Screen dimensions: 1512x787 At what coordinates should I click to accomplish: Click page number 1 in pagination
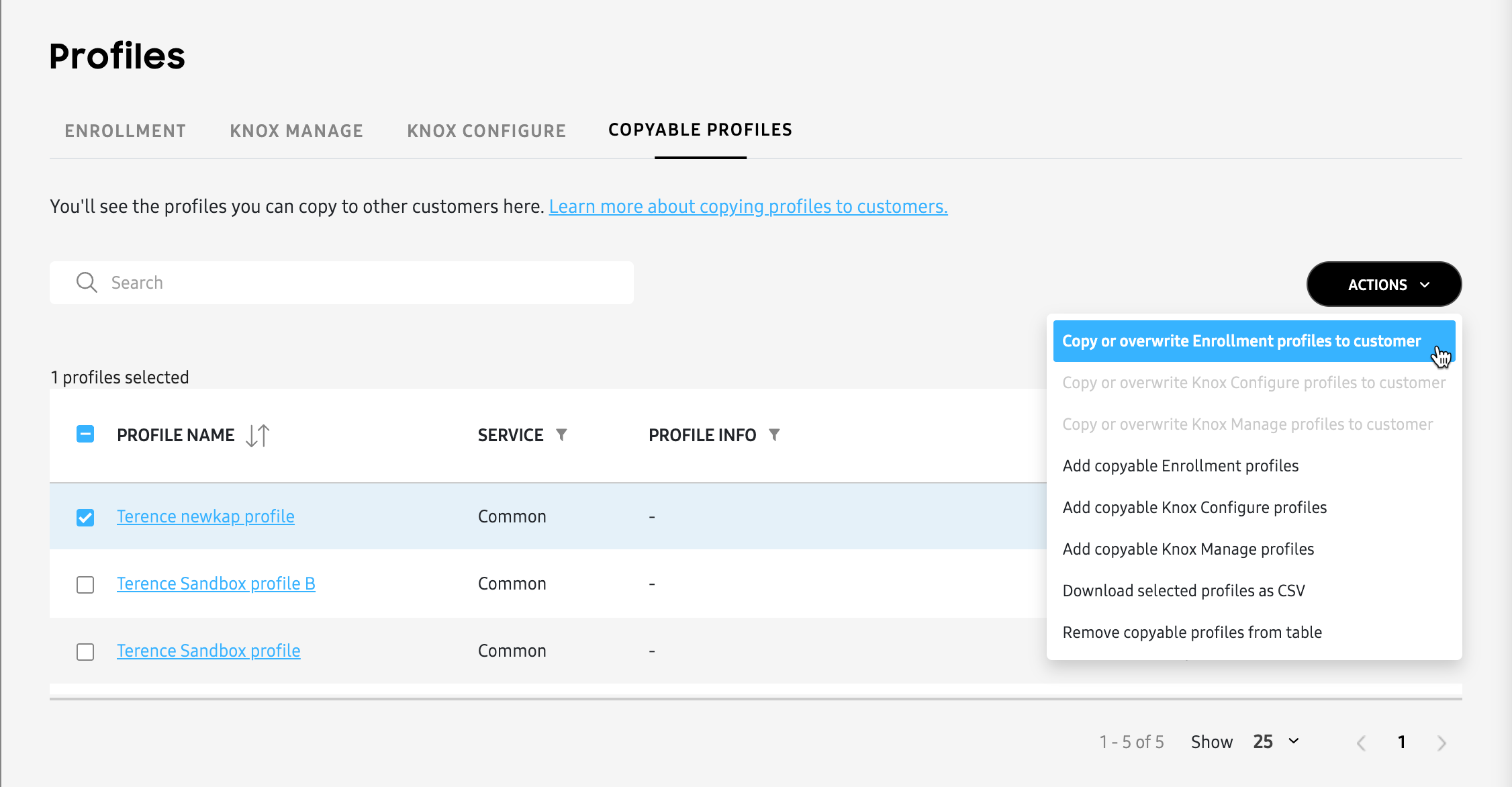pyautogui.click(x=1401, y=742)
